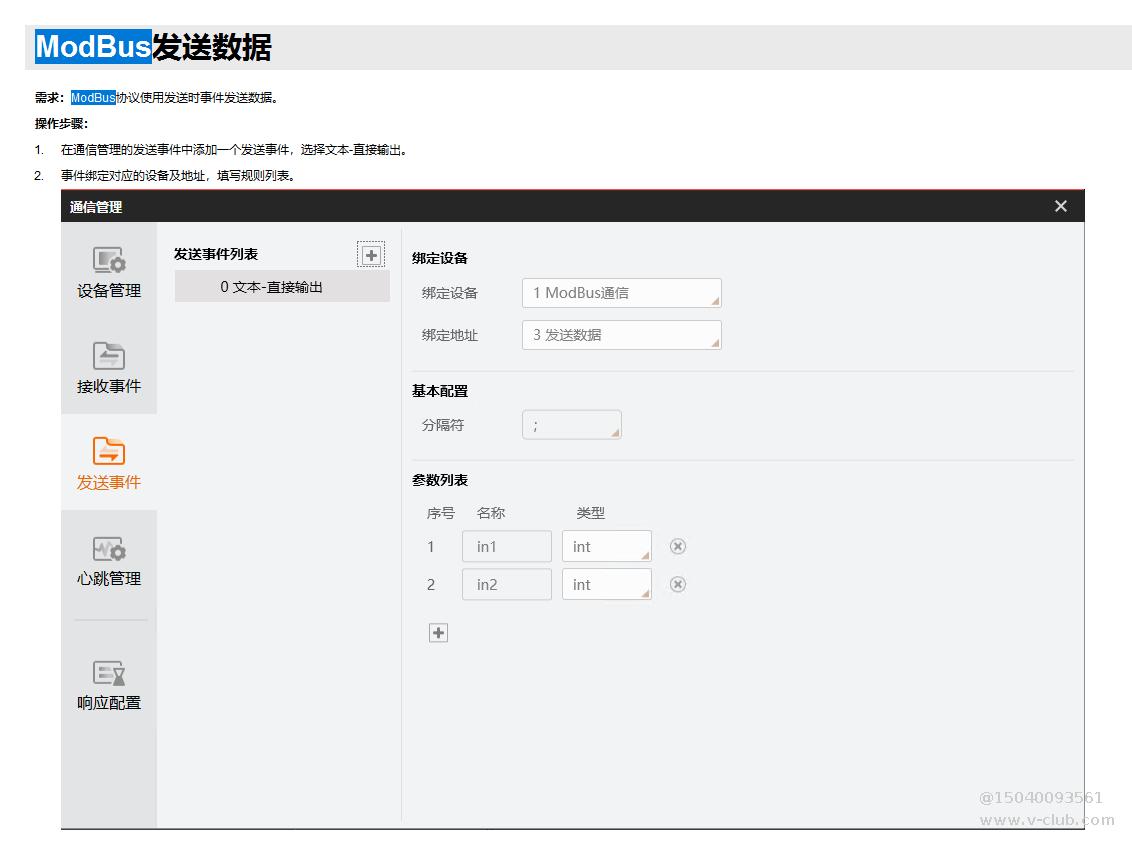Screen dimensions: 1132x841
Task: Open the 绑定地址 发送数据 dropdown
Action: click(621, 335)
